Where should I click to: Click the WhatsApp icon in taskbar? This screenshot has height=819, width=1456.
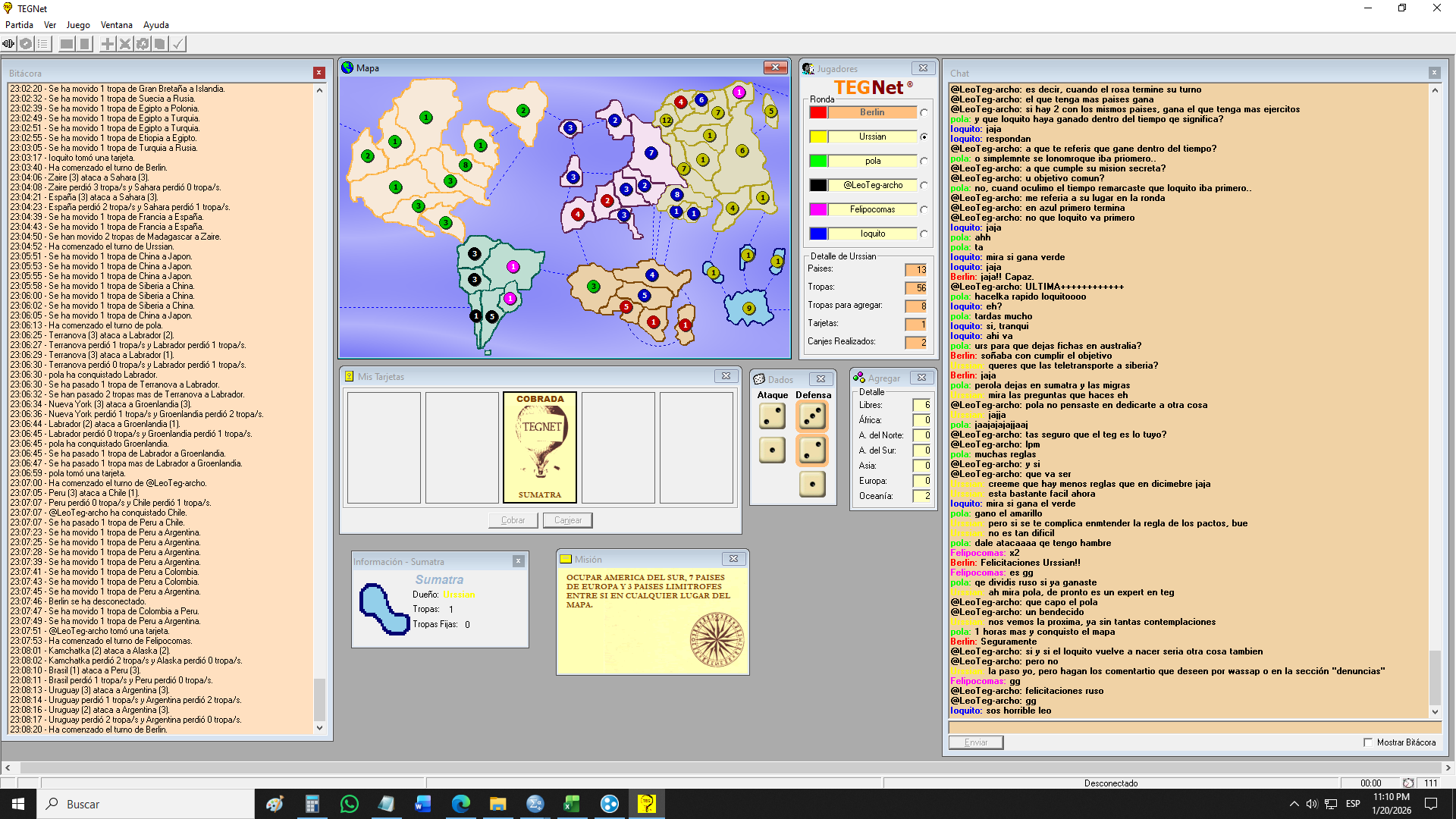(349, 804)
